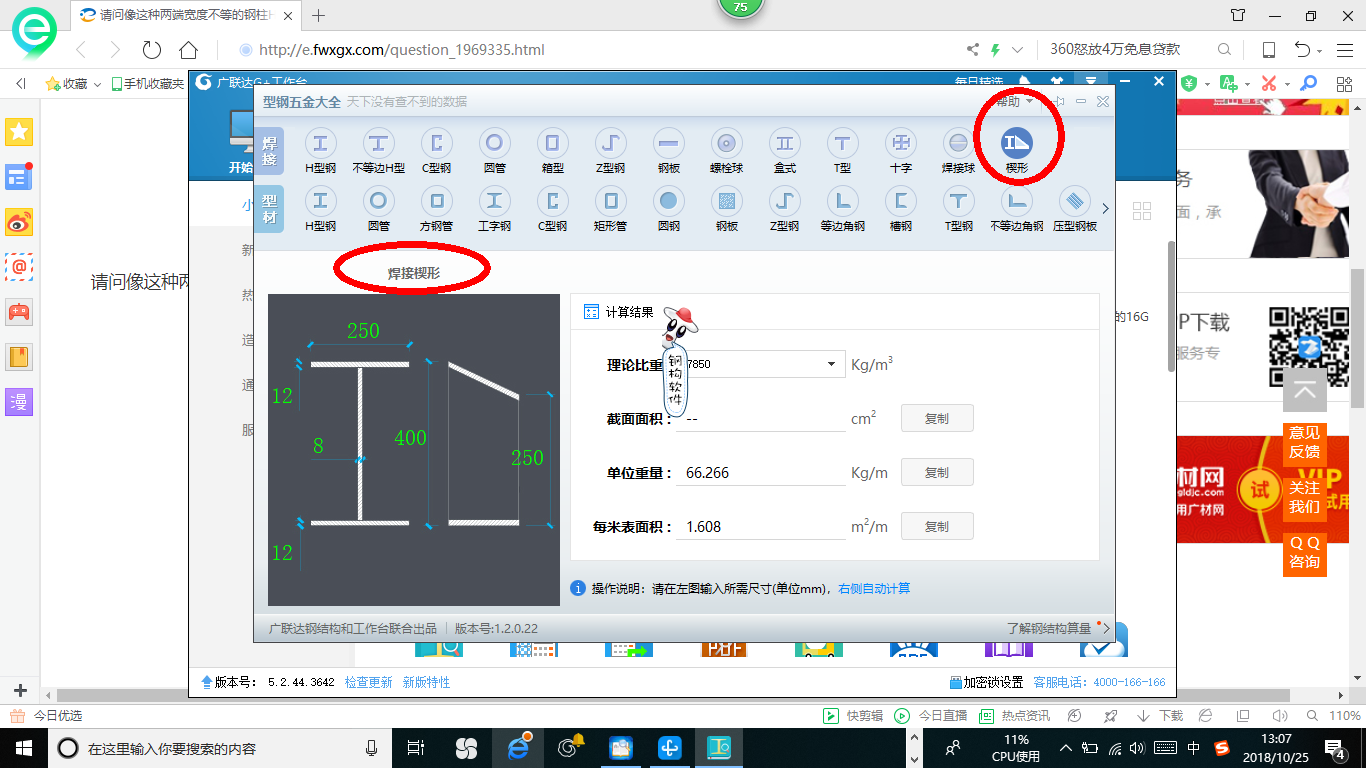Click QQ咨询 consult button
The width and height of the screenshot is (1366, 768).
1304,552
